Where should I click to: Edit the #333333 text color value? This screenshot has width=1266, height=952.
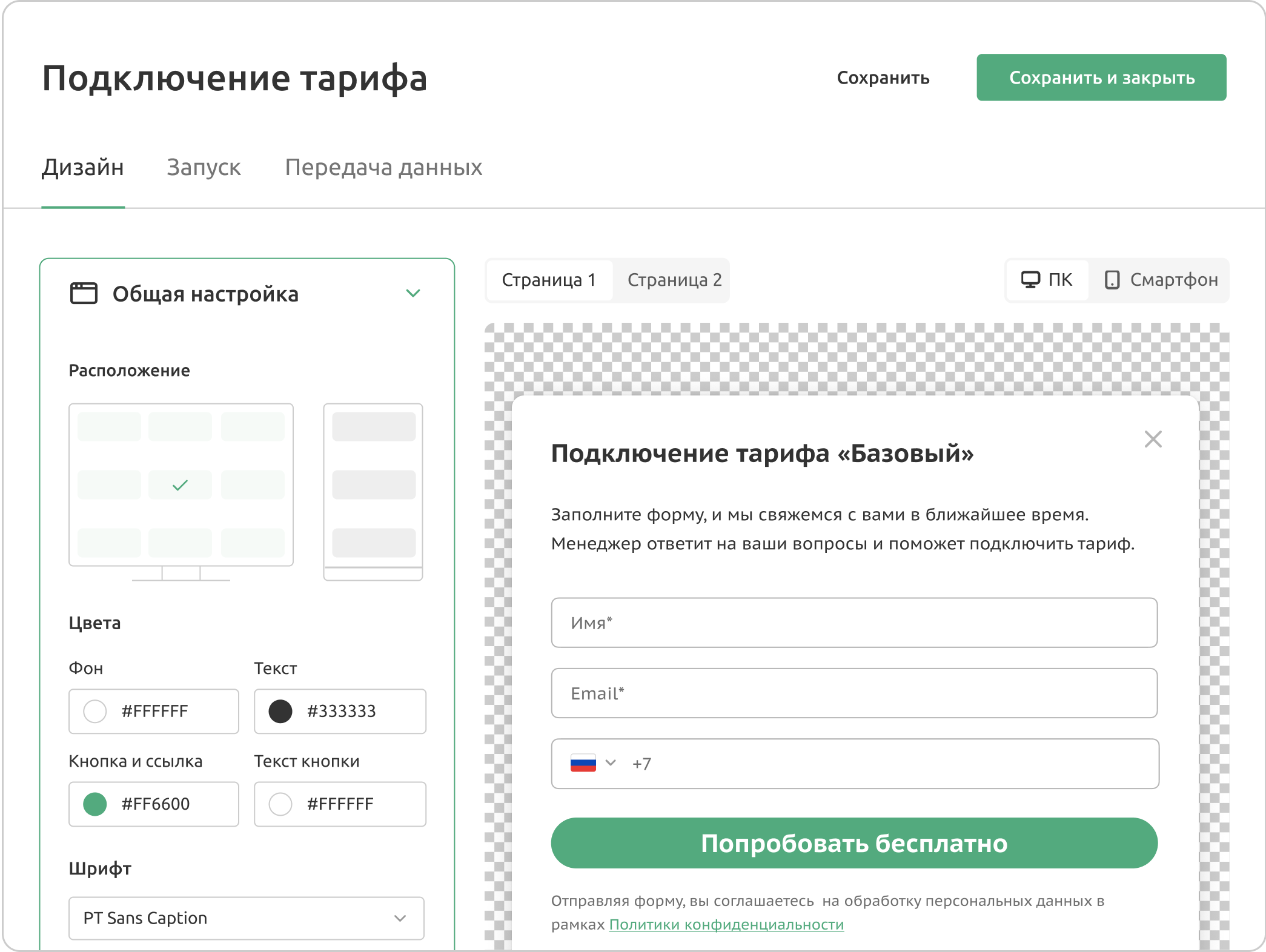pos(342,711)
